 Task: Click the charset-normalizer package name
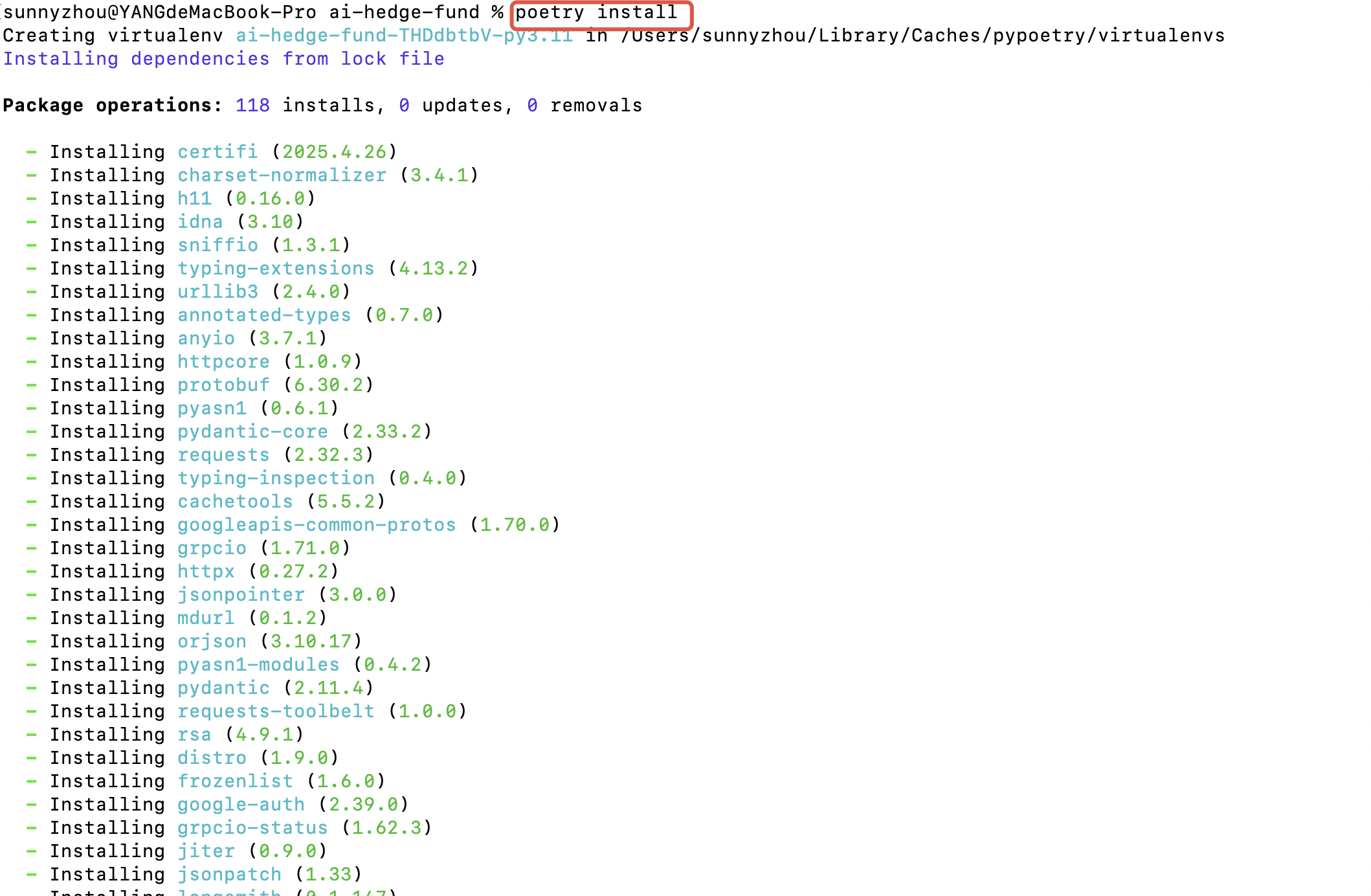pos(282,175)
